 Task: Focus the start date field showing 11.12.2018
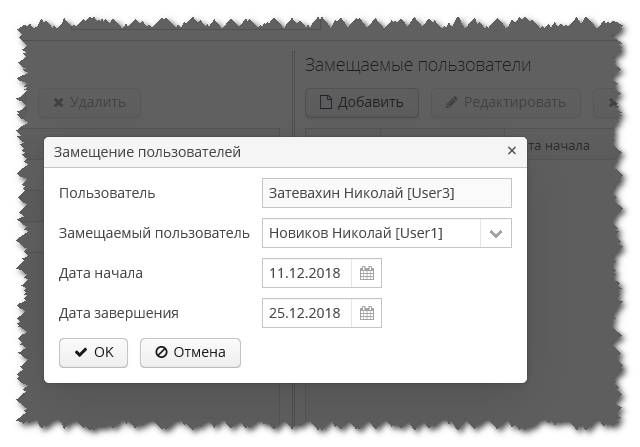coord(306,273)
